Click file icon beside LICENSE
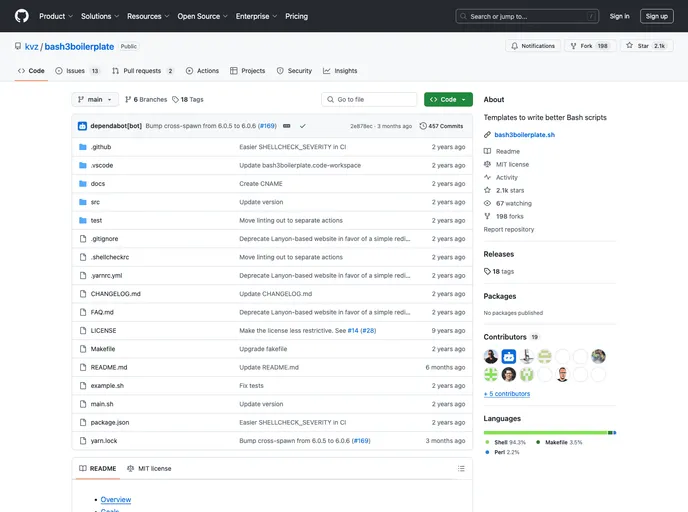The height and width of the screenshot is (512, 688). point(82,331)
